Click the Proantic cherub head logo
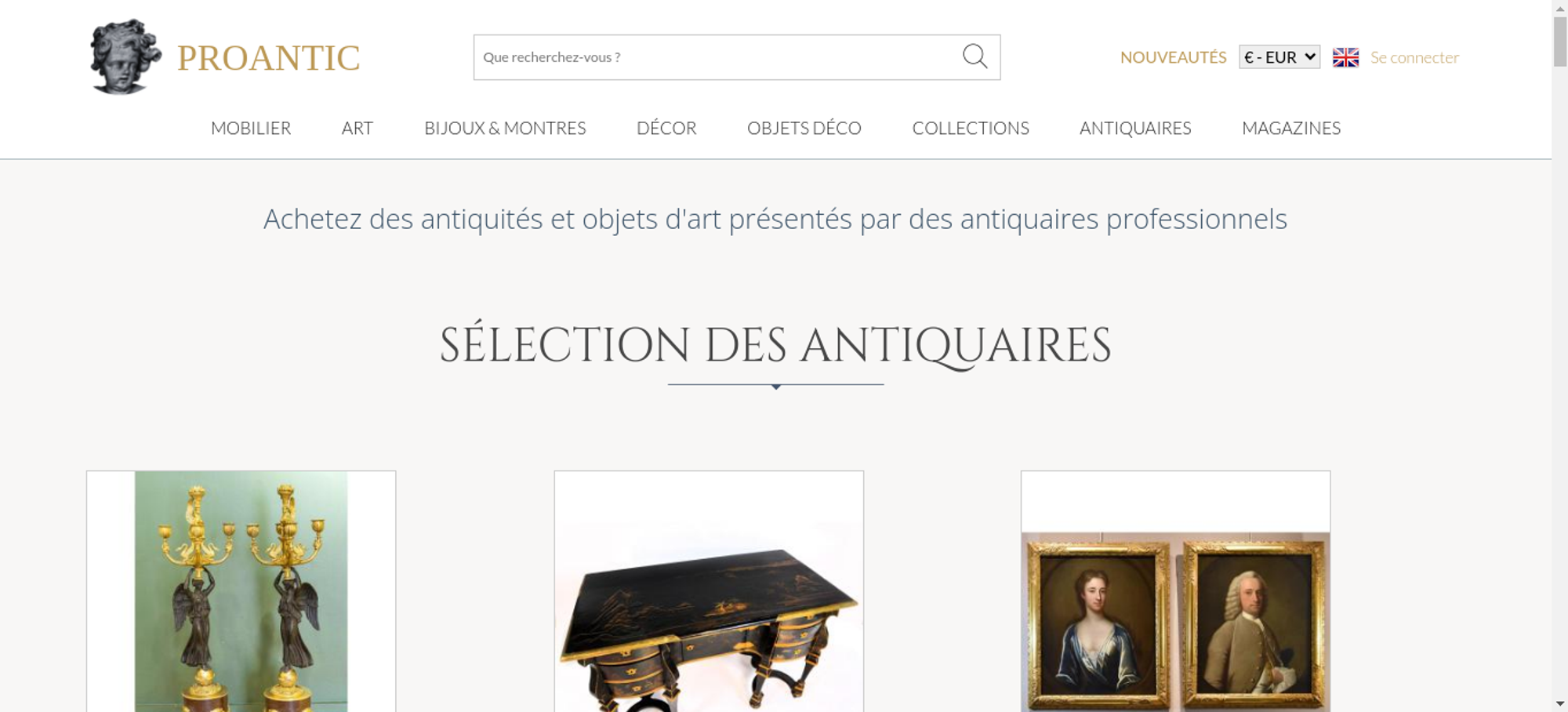The height and width of the screenshot is (712, 1568). tap(125, 57)
